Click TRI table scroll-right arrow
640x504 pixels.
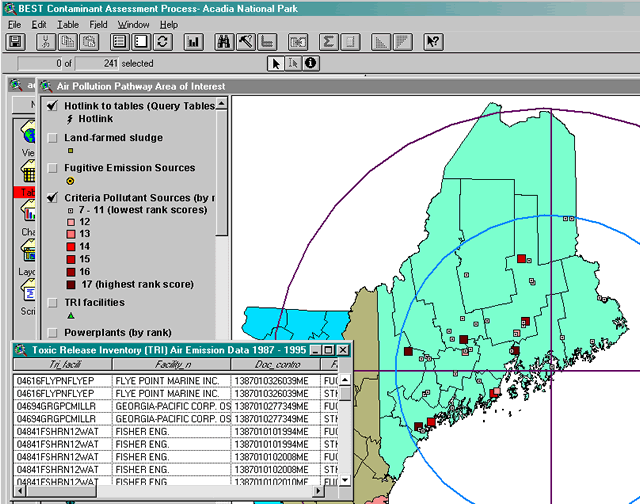319,491
